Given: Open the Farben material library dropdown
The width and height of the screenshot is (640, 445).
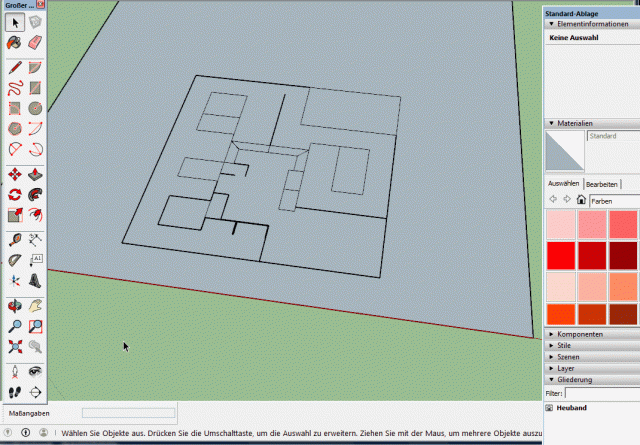Looking at the screenshot, I should tap(614, 201).
